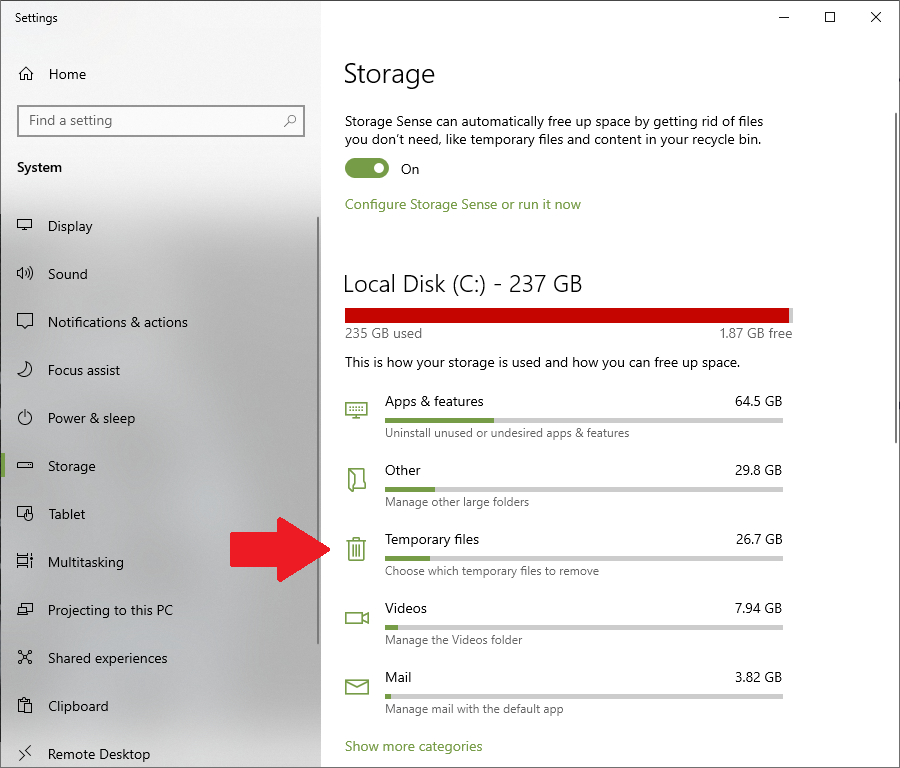Click the Apps & features keyboard icon
Image resolution: width=900 pixels, height=768 pixels.
pos(356,410)
